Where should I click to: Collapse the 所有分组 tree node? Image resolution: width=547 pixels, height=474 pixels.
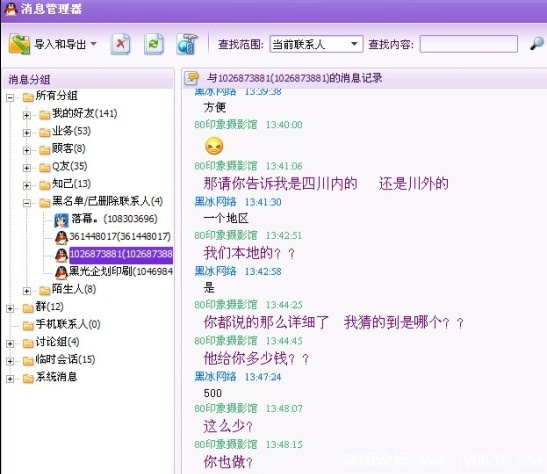[x=10, y=98]
